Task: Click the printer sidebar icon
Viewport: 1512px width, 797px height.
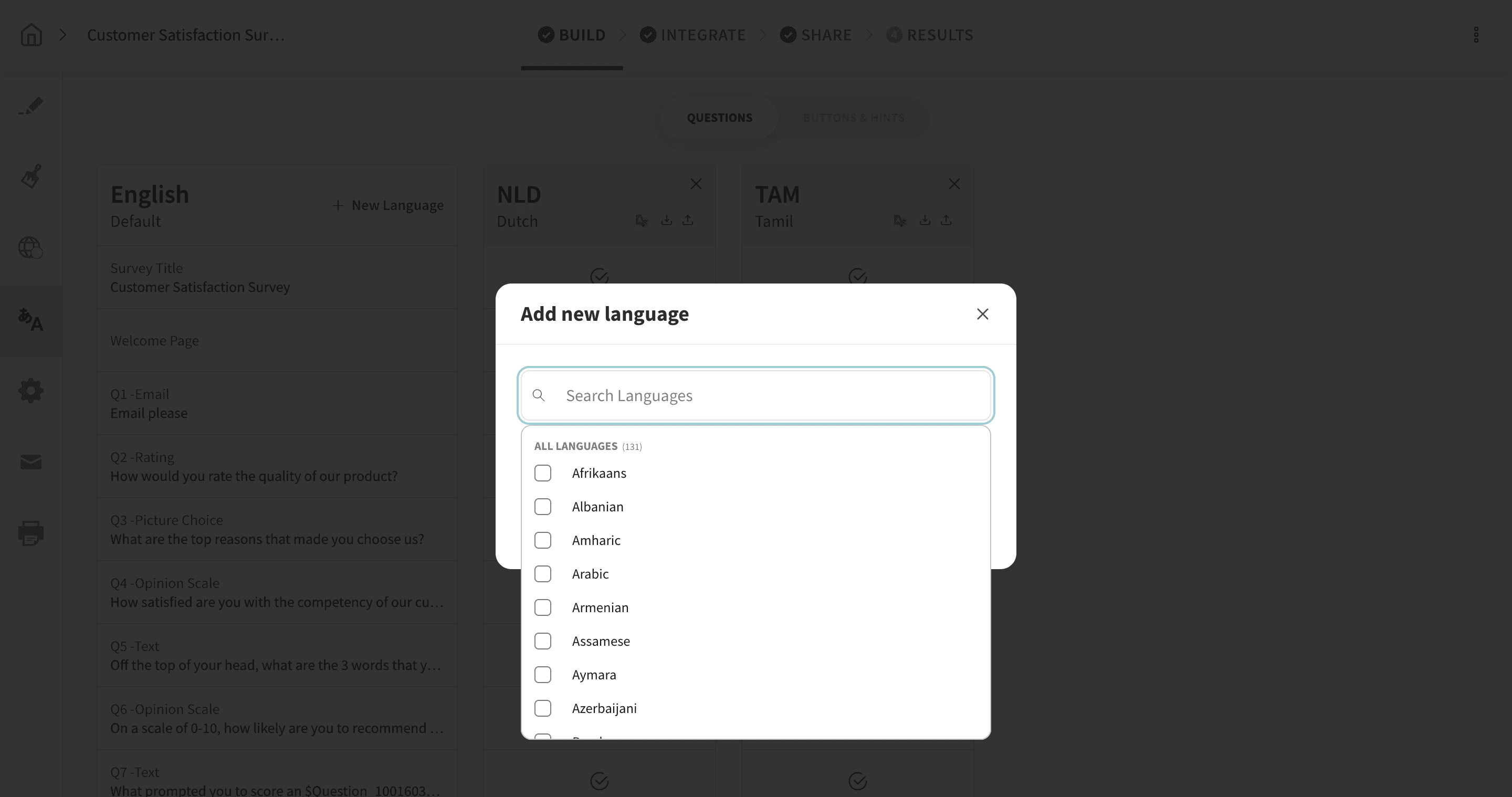Action: pos(30,533)
